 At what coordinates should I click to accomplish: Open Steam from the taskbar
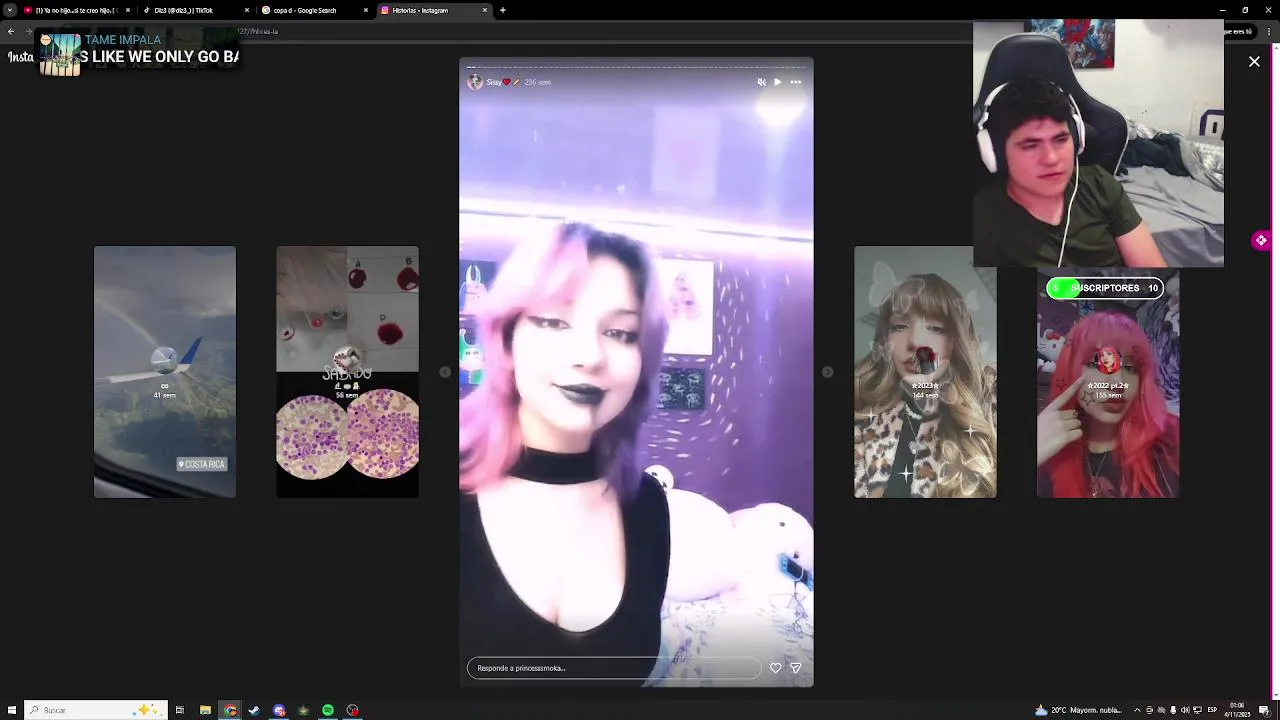click(x=254, y=710)
